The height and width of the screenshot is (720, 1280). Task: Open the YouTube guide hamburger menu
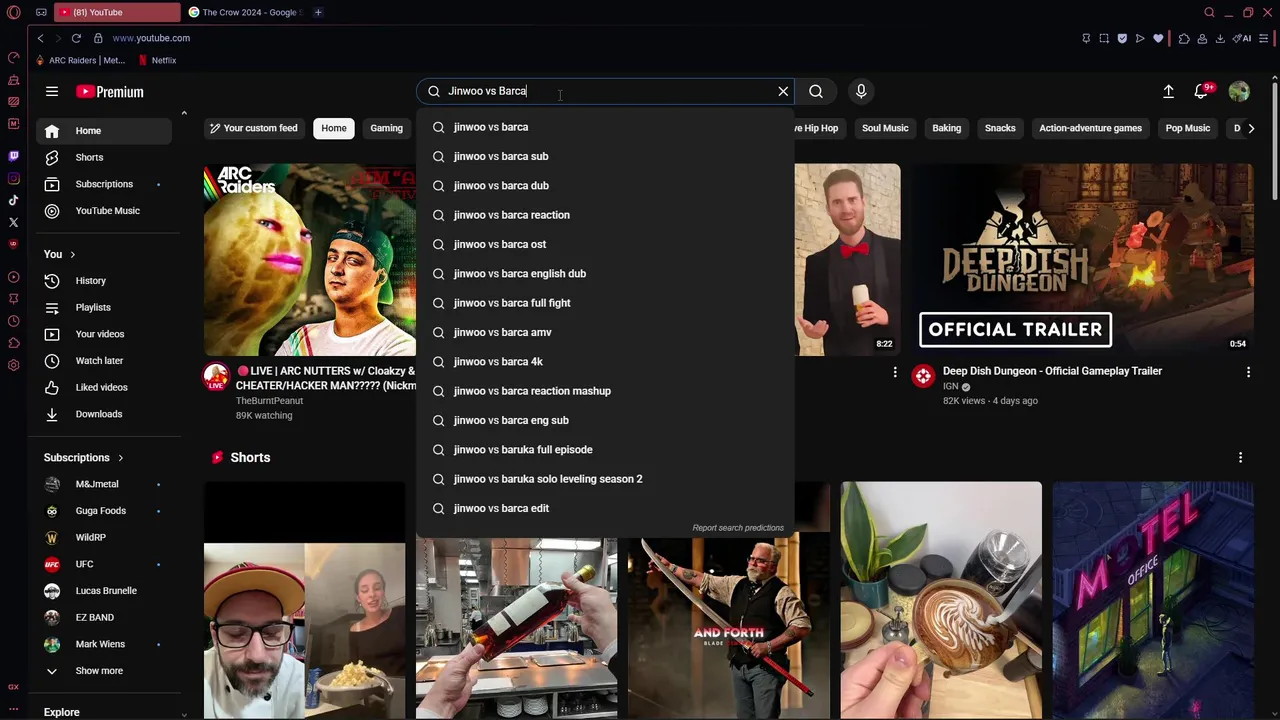[52, 91]
